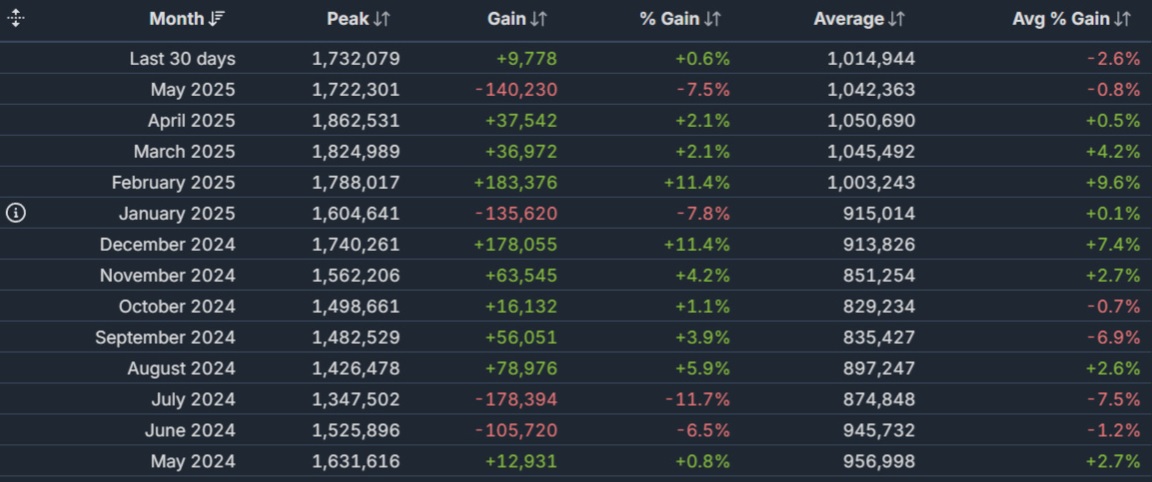Click the -178,394 gain value

tap(516, 400)
